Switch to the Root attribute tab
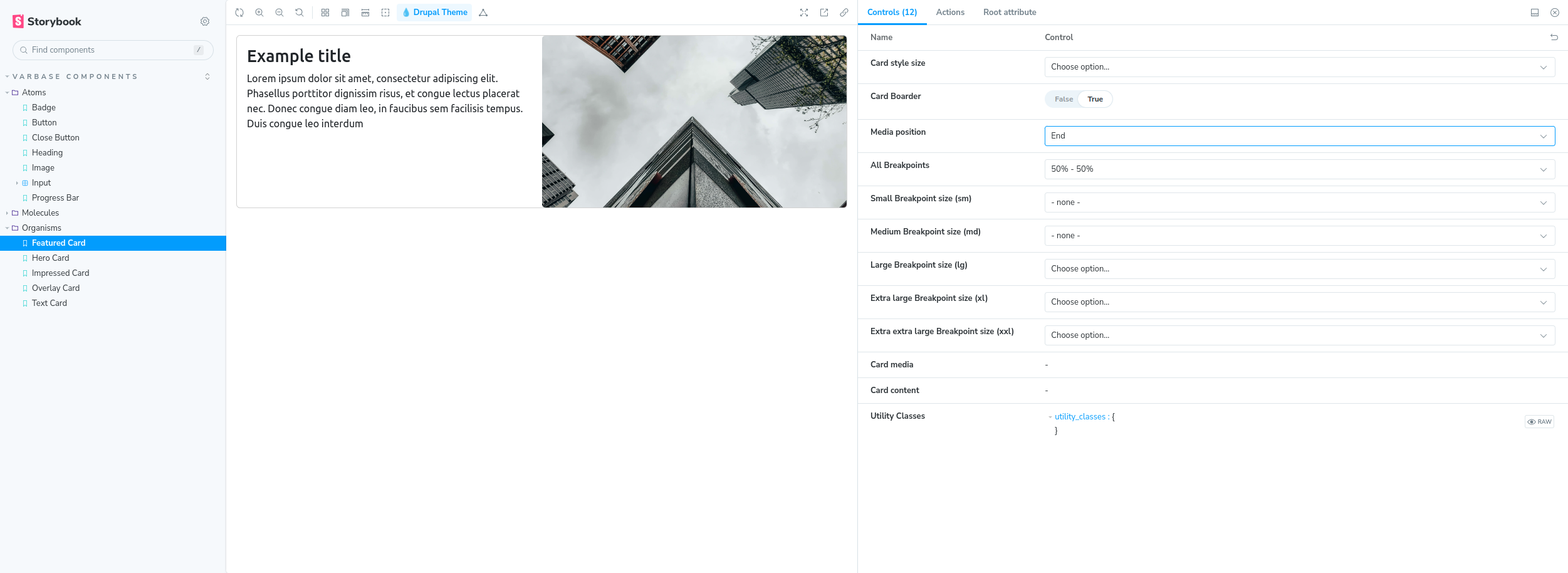Screen dimensions: 1568x573 tap(1009, 13)
